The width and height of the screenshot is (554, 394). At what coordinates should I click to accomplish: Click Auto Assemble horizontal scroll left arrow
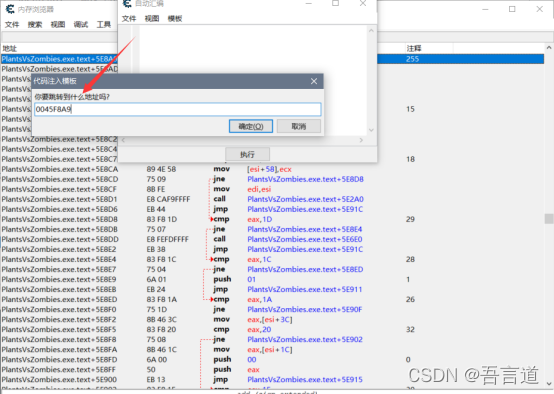[x=123, y=140]
